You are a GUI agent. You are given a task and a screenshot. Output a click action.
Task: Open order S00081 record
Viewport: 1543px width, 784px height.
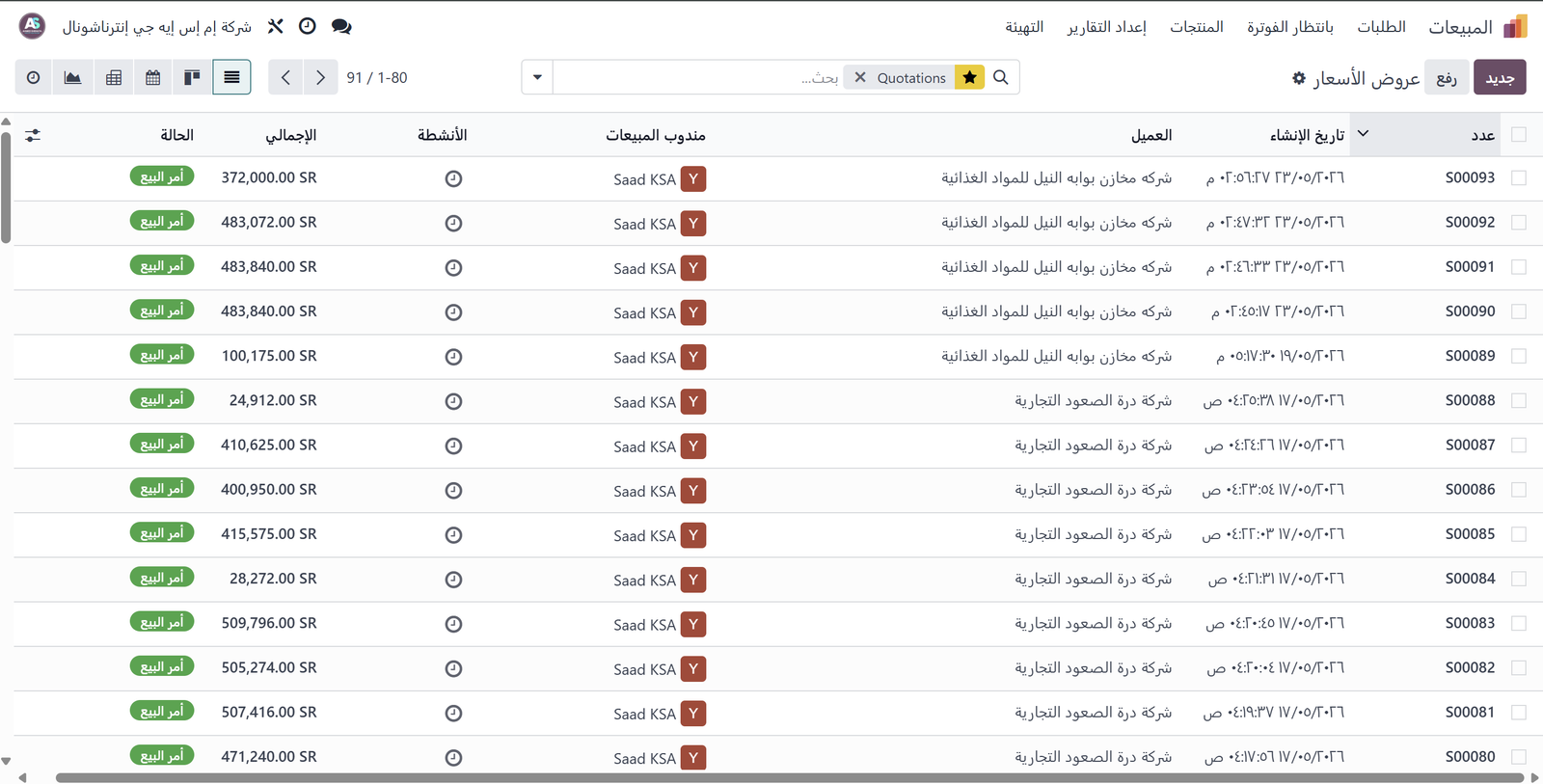click(x=1470, y=712)
